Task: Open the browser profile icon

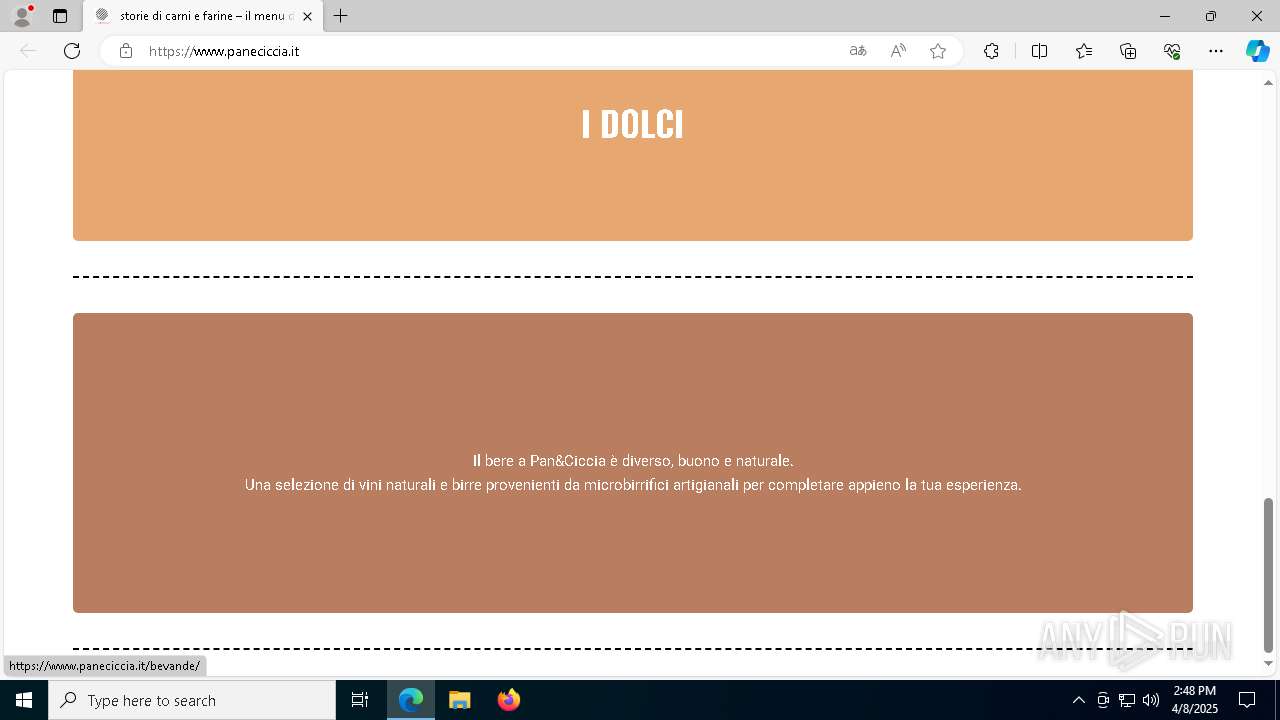Action: tap(22, 16)
